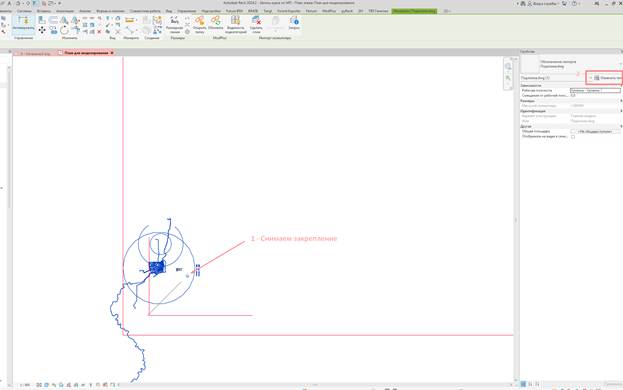Open the 'Ведомость подкатегорий' tool
The height and width of the screenshot is (390, 623).
[x=236, y=24]
